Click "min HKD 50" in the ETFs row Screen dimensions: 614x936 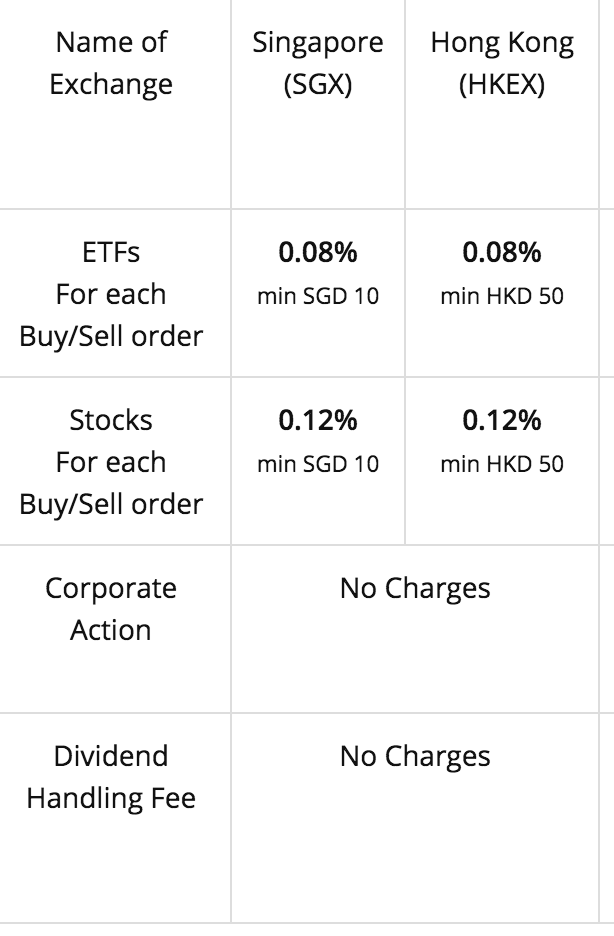click(x=502, y=296)
